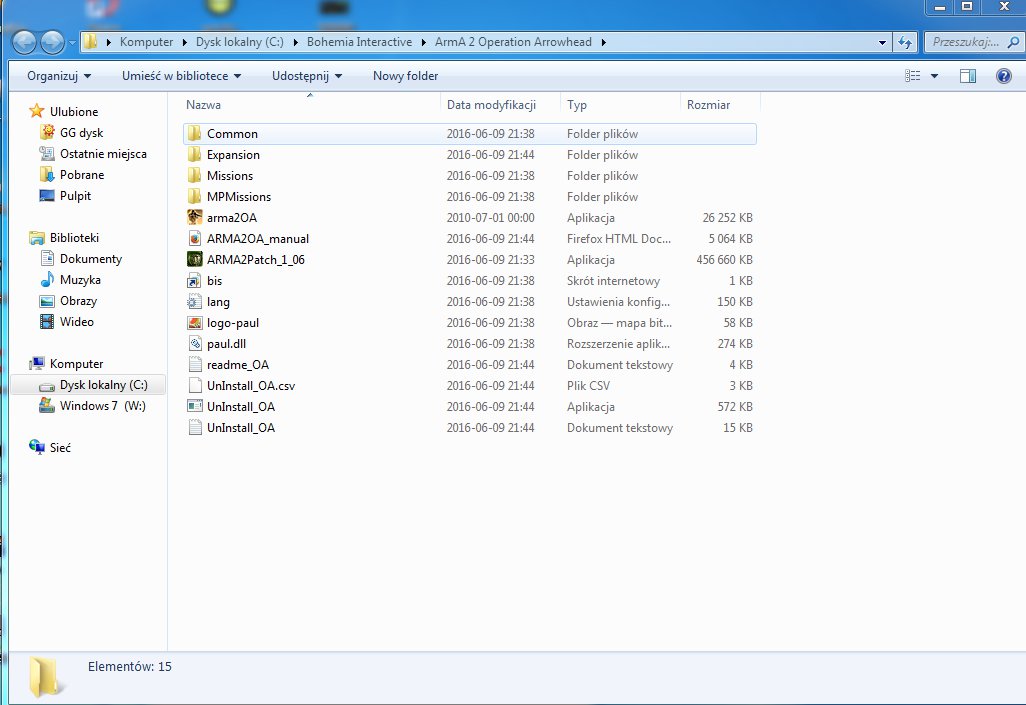Click the 456 660 KB size cell

click(724, 260)
